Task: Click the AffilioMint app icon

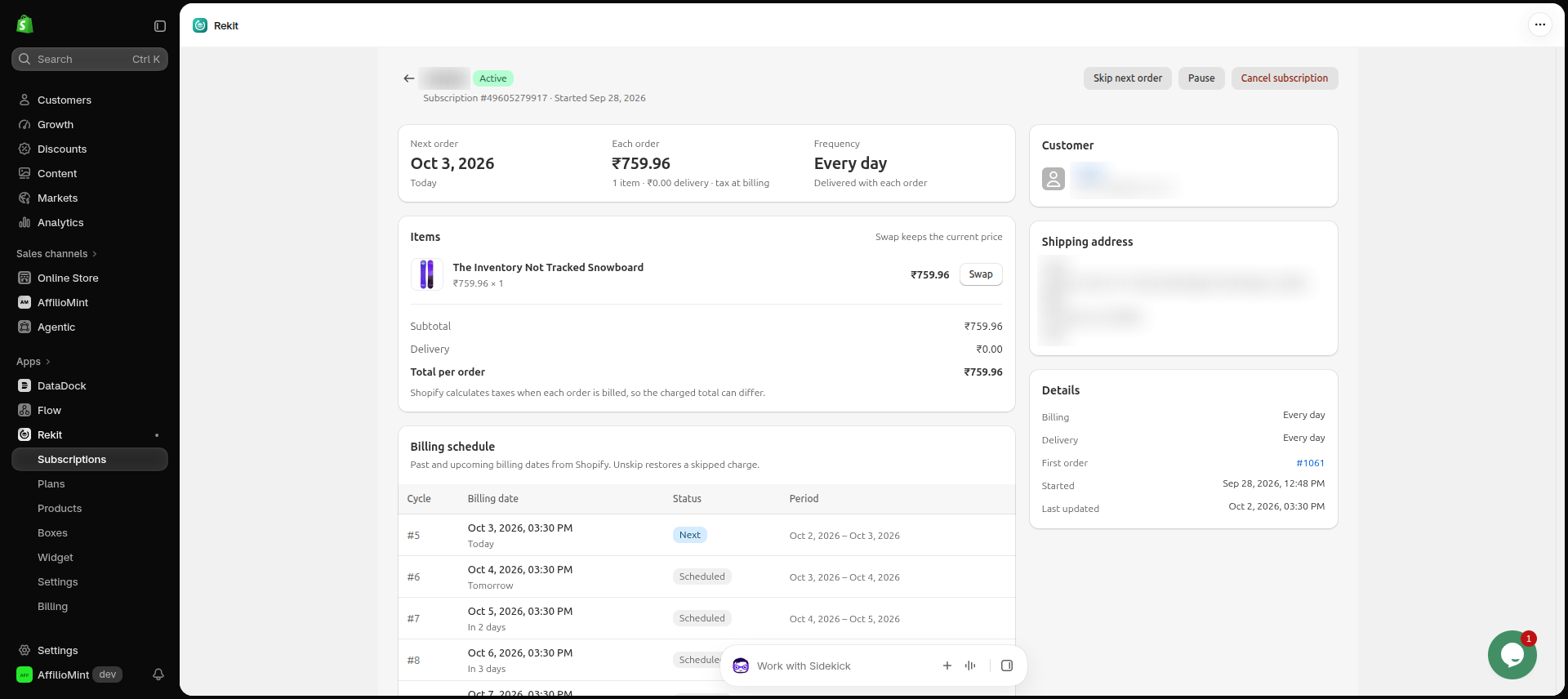Action: [24, 302]
